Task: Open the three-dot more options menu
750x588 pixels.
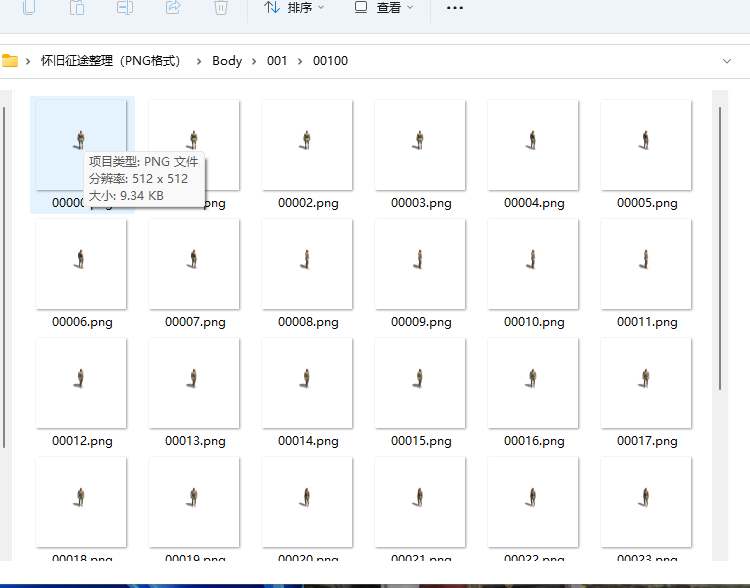Action: 455,8
